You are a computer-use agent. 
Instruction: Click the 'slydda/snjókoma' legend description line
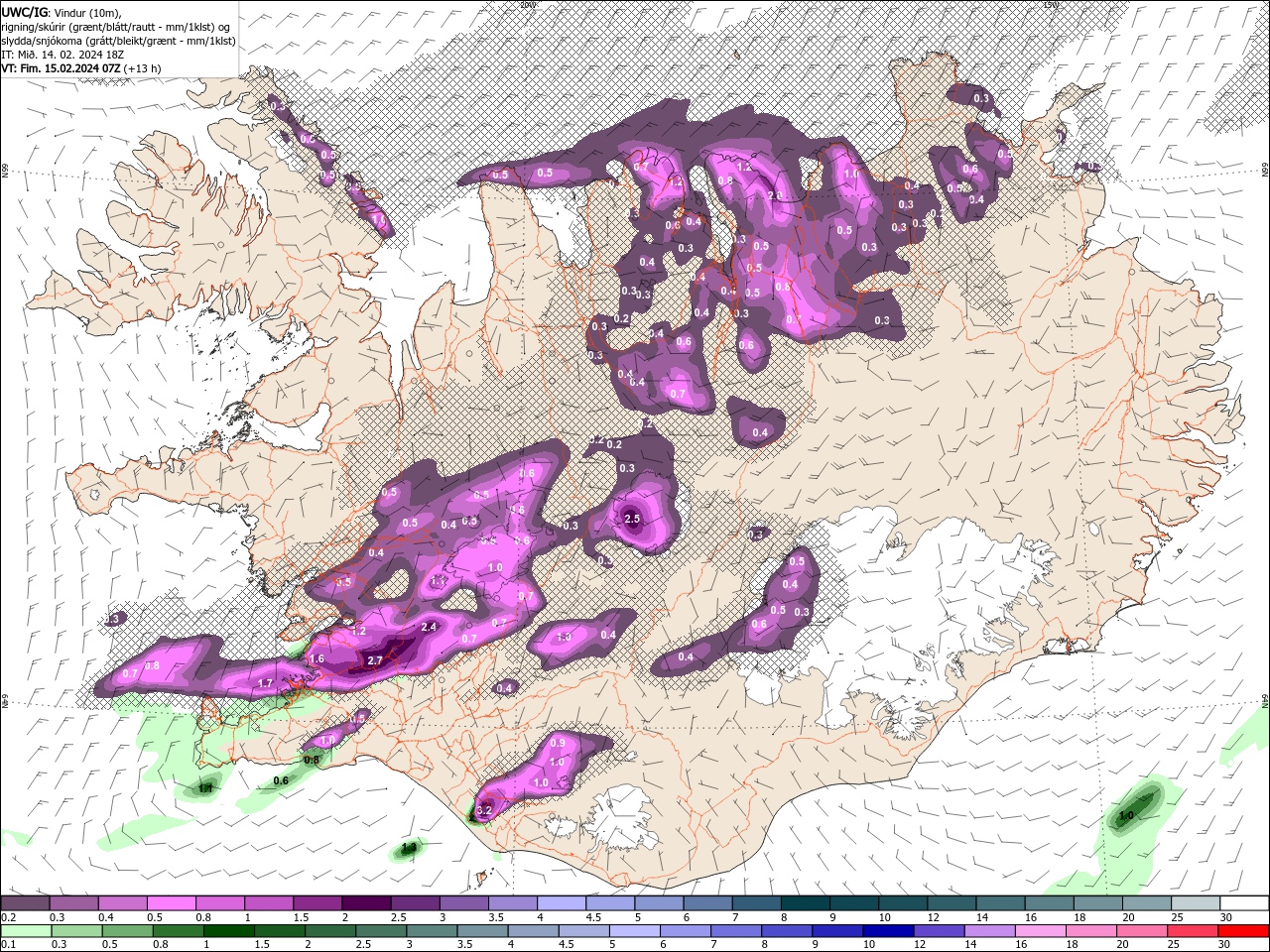click(118, 41)
